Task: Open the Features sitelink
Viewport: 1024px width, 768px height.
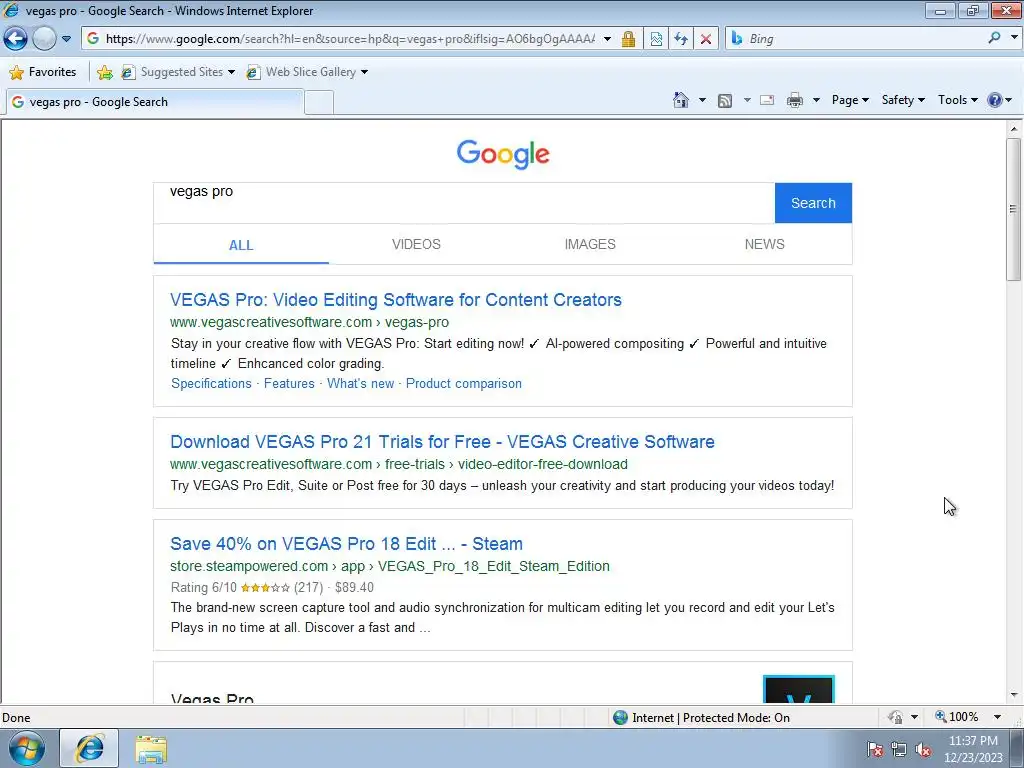Action: pyautogui.click(x=289, y=383)
